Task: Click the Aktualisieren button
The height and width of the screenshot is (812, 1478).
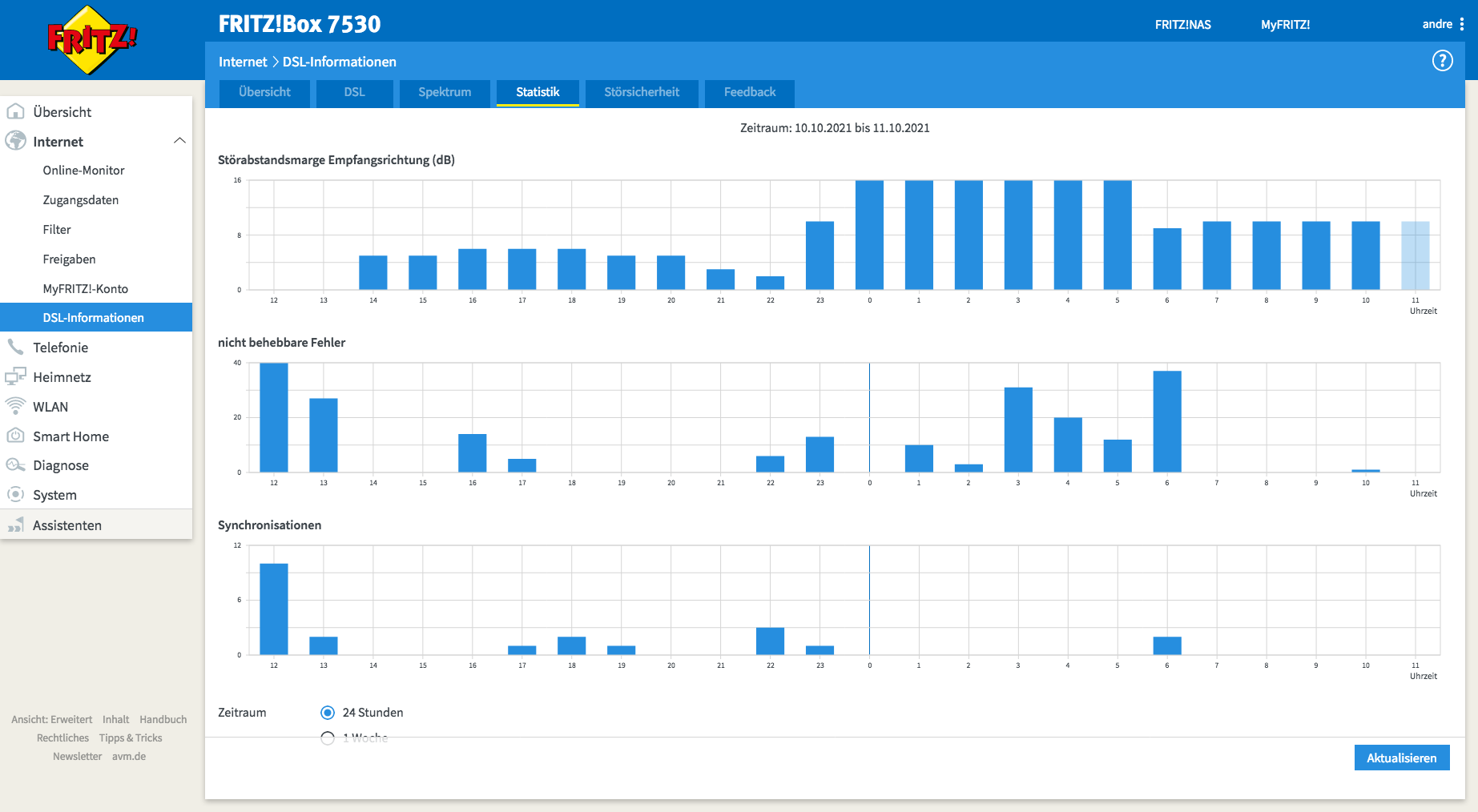Action: (1402, 758)
